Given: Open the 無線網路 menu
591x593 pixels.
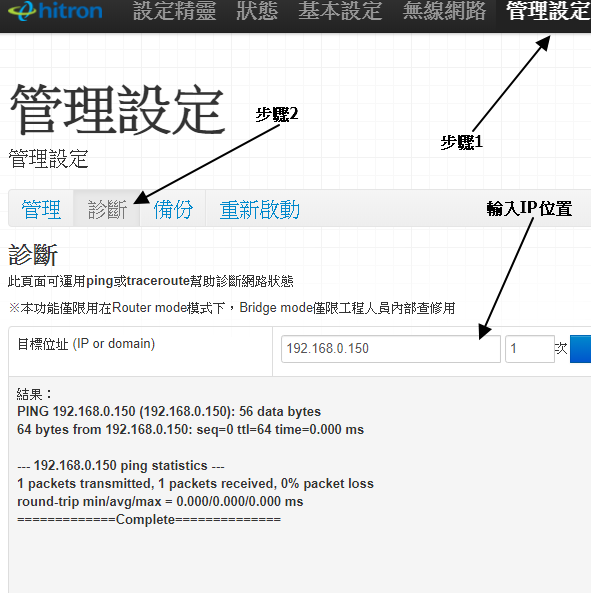Looking at the screenshot, I should pyautogui.click(x=444, y=11).
